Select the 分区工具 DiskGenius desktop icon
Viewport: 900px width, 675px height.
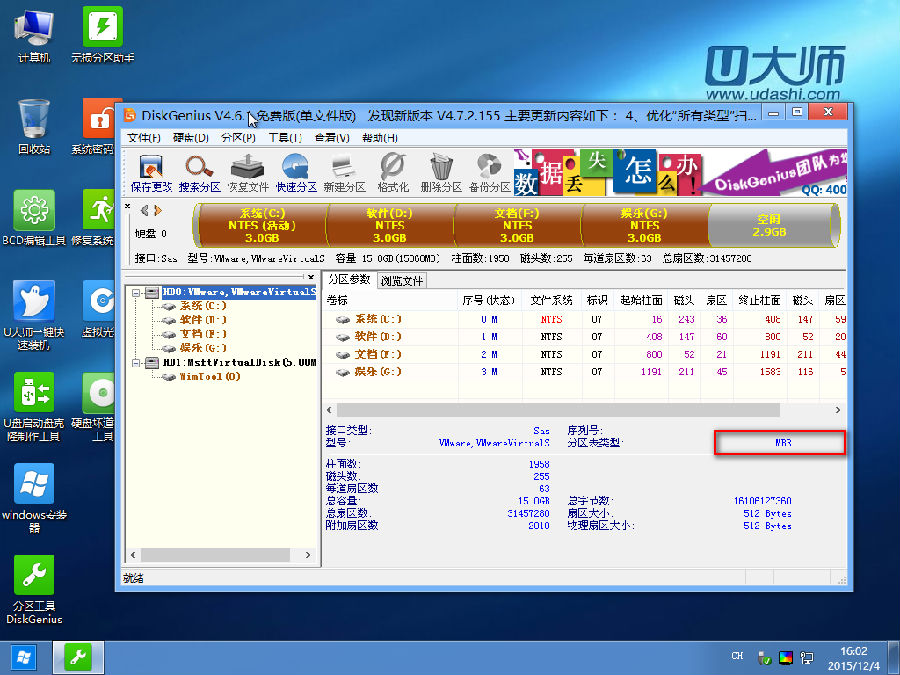pos(34,589)
